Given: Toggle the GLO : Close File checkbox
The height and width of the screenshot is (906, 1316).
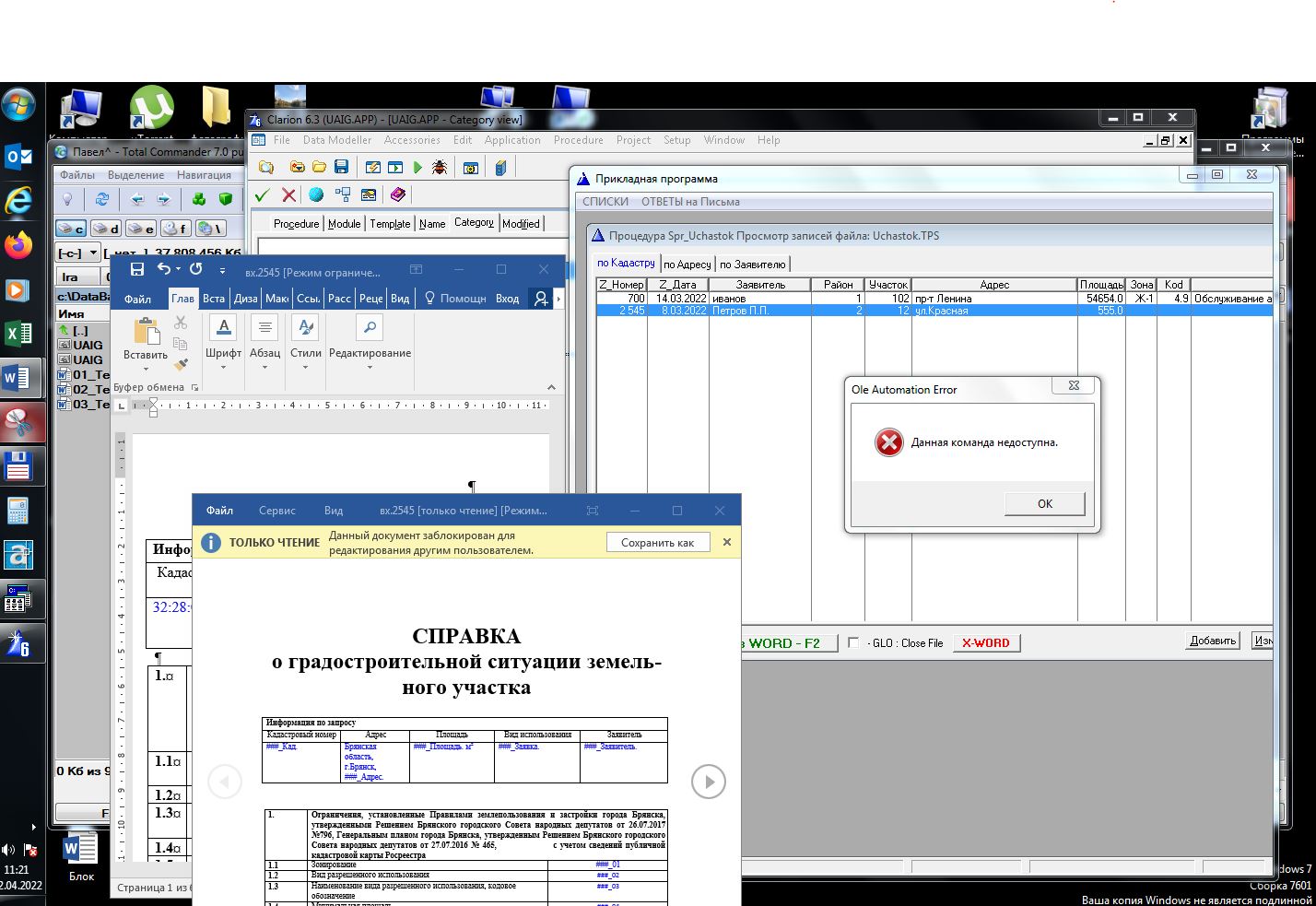Looking at the screenshot, I should pyautogui.click(x=852, y=642).
